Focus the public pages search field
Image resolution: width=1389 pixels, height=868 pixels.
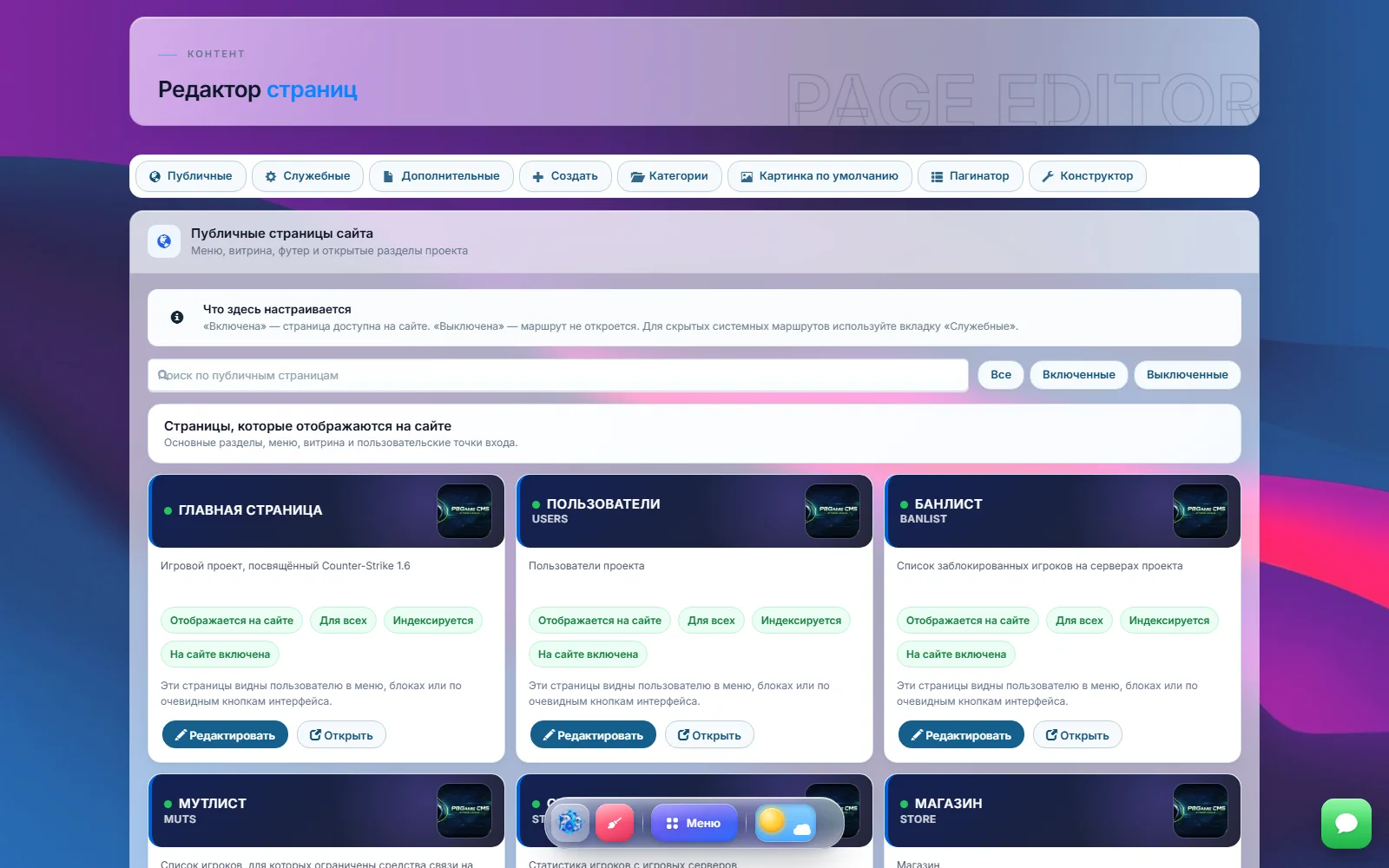point(558,375)
